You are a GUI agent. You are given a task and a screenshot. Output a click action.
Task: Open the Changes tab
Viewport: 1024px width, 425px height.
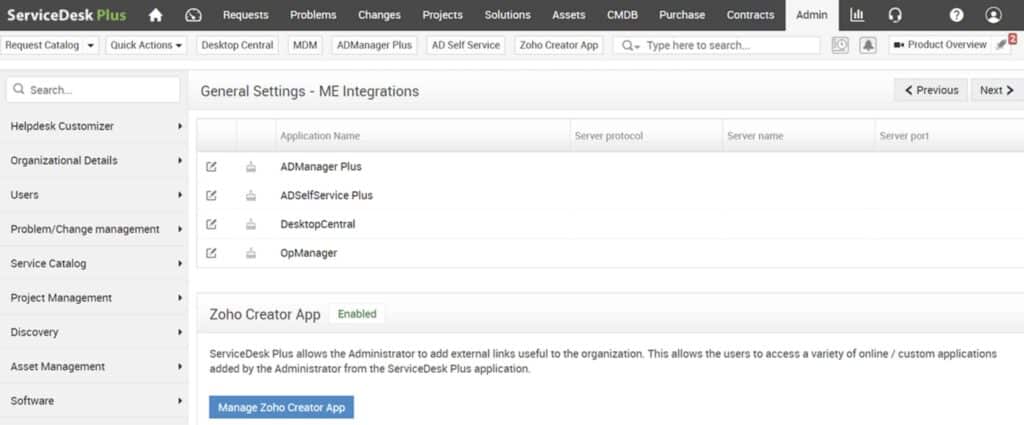(x=379, y=15)
